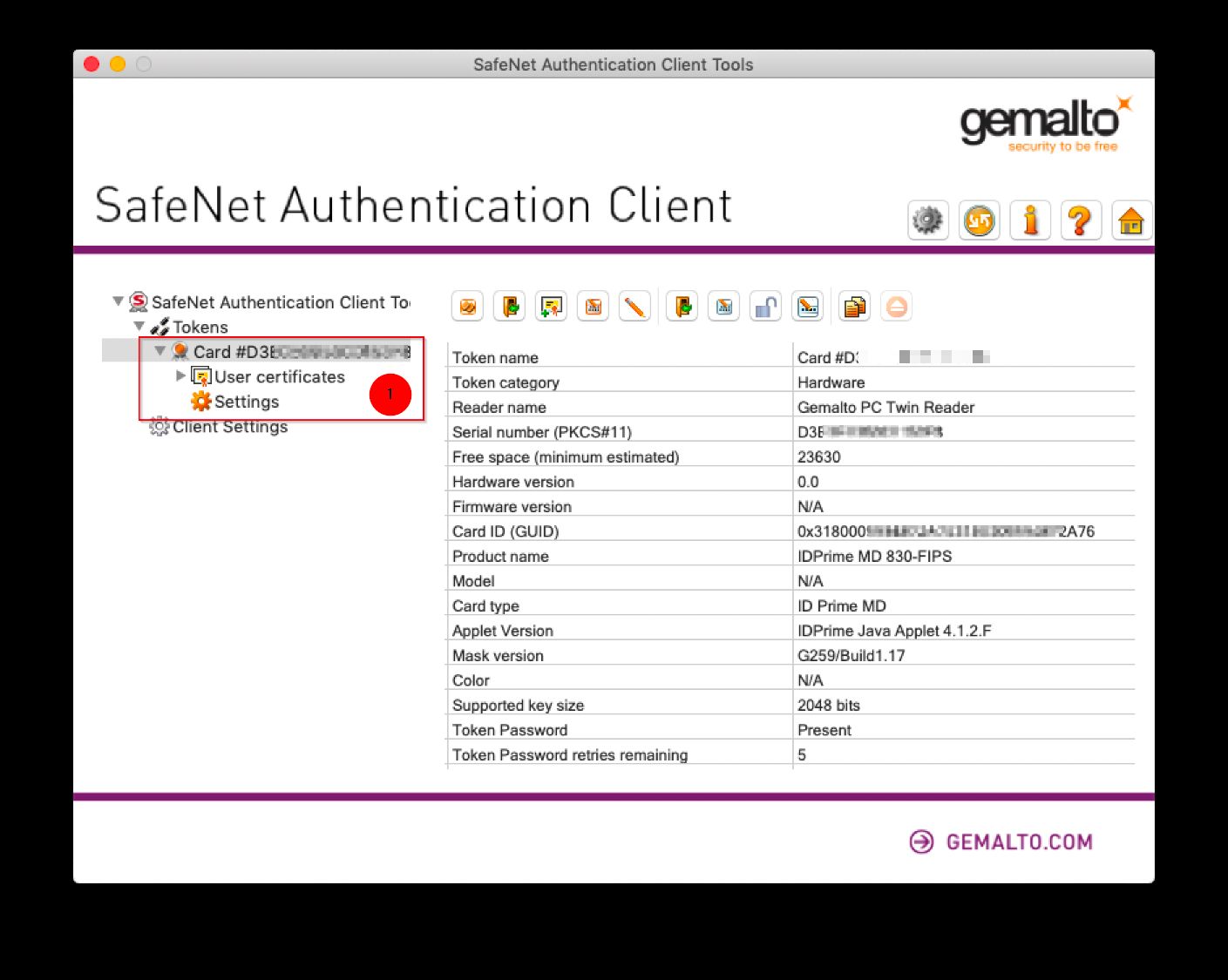1228x980 pixels.
Task: Collapse the Card #D3 token node
Action: click(x=159, y=351)
